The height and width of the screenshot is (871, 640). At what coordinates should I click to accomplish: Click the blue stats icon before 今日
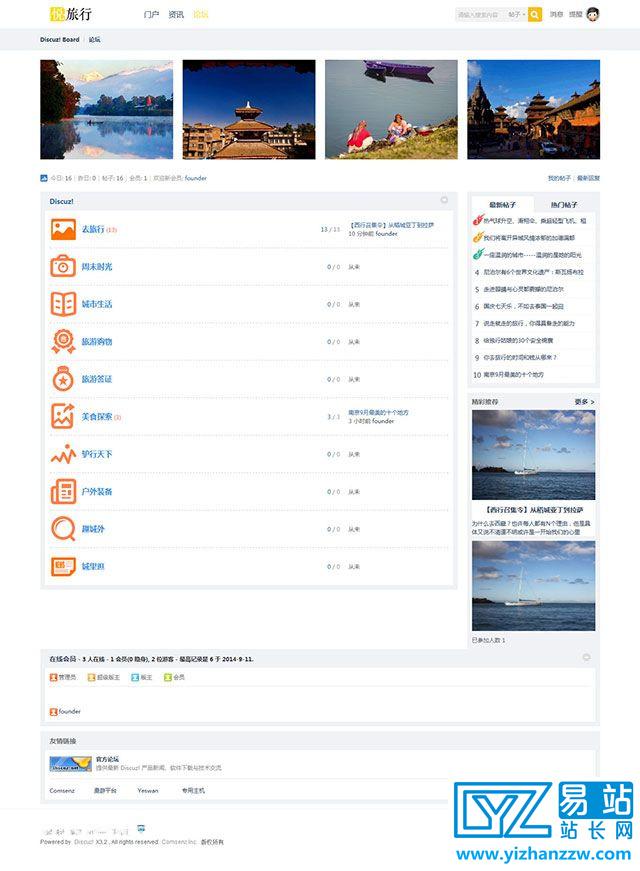click(44, 178)
